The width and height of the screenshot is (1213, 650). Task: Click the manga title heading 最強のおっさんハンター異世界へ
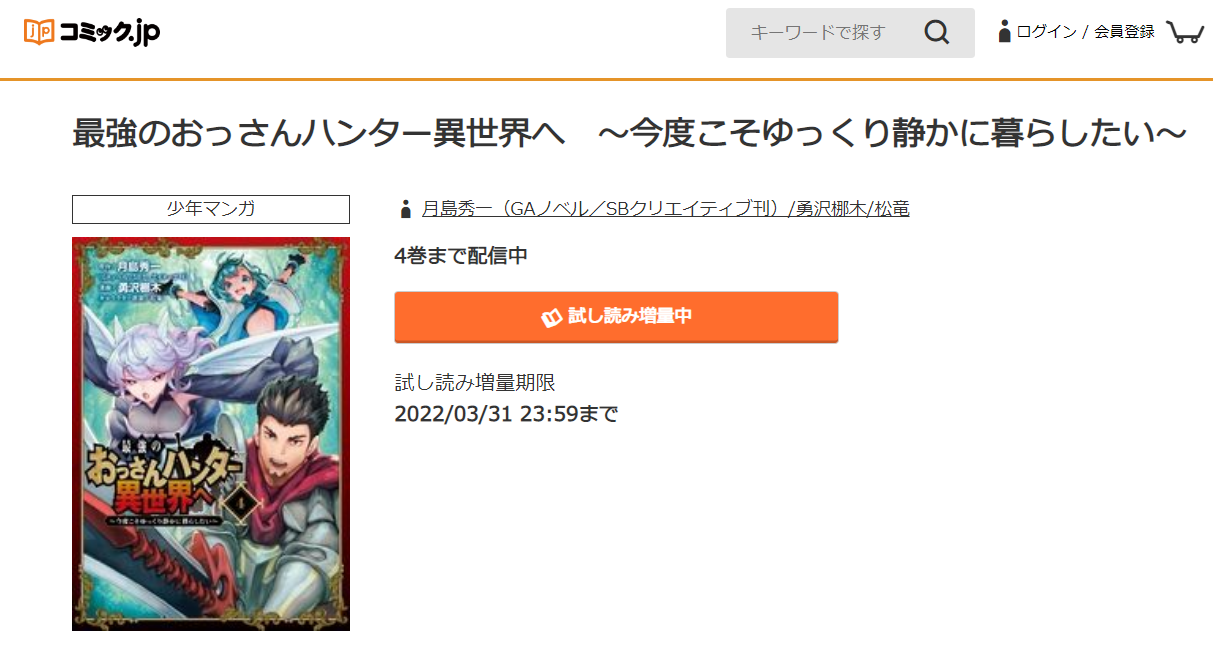(629, 132)
